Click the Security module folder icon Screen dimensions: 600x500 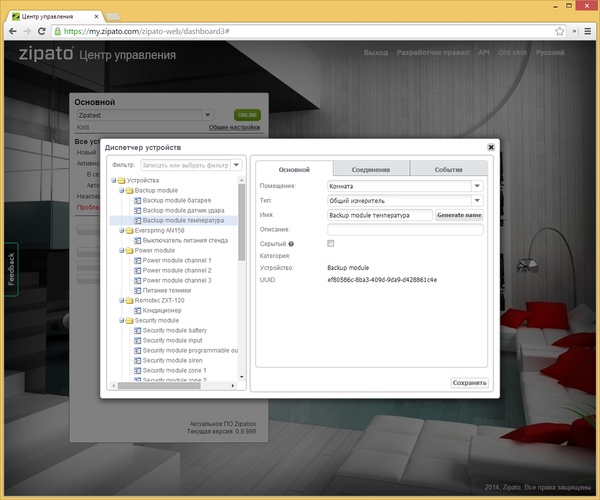point(129,320)
